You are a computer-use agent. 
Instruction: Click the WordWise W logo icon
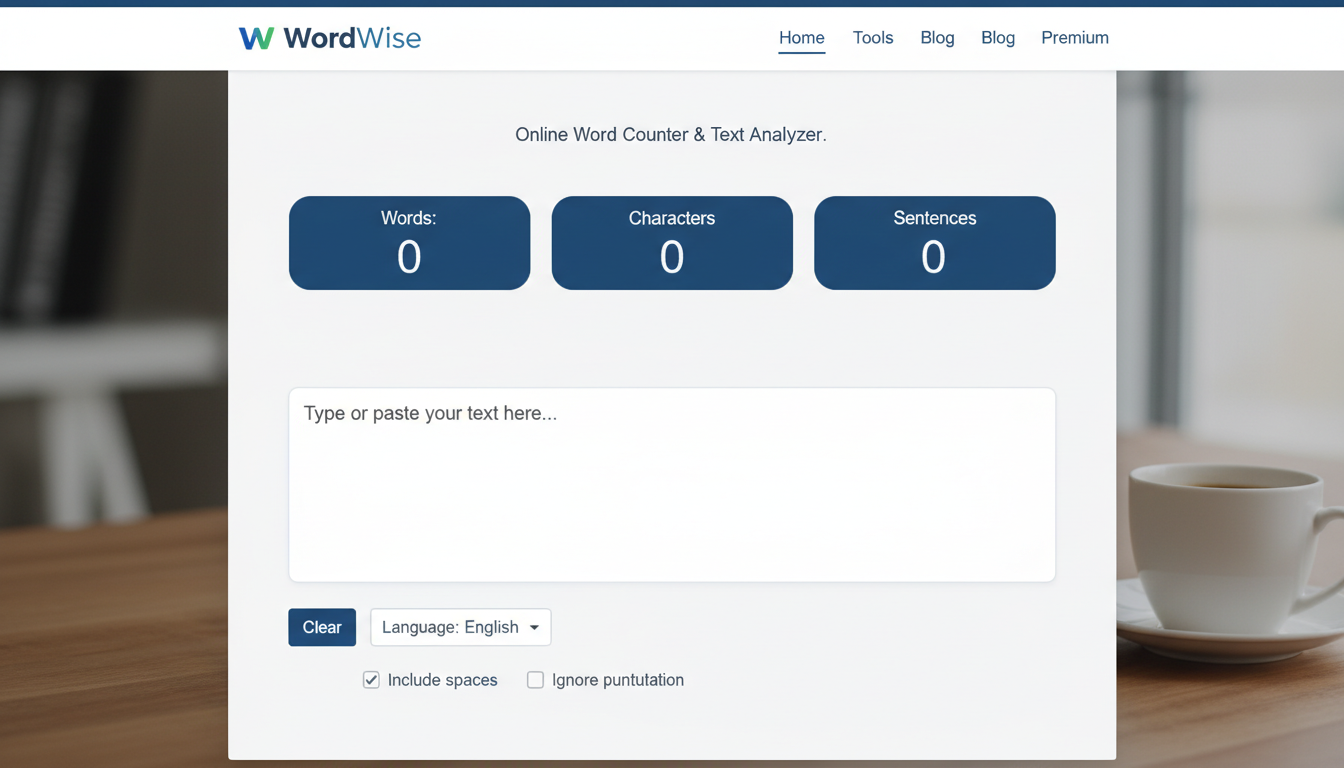pyautogui.click(x=256, y=38)
